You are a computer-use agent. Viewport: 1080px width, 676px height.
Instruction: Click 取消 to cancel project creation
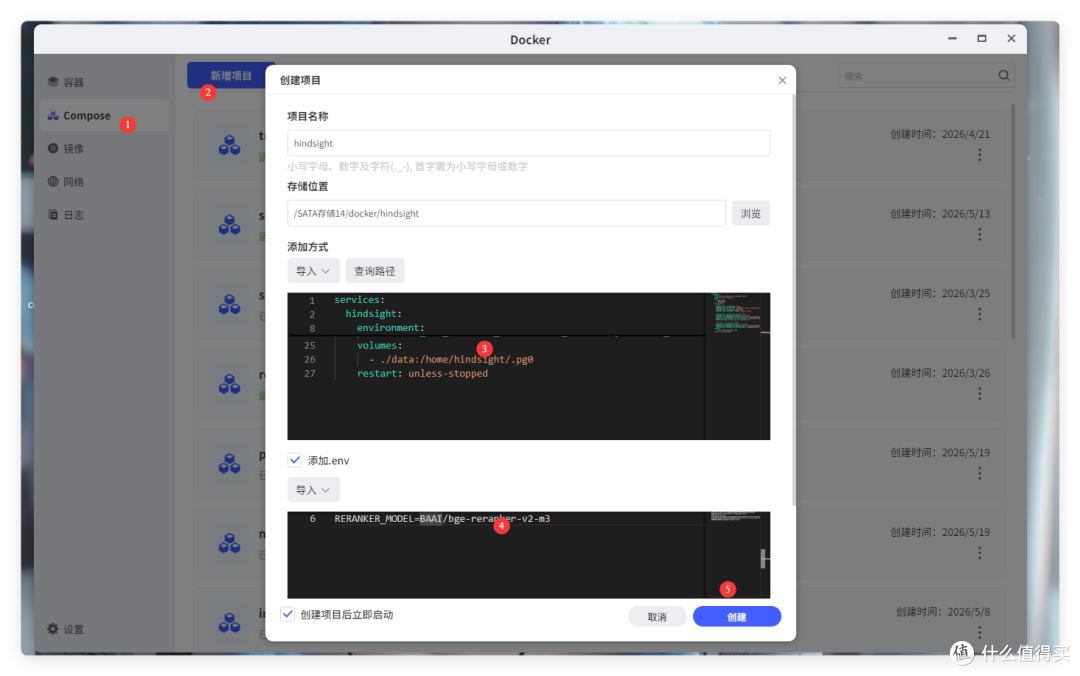[657, 617]
